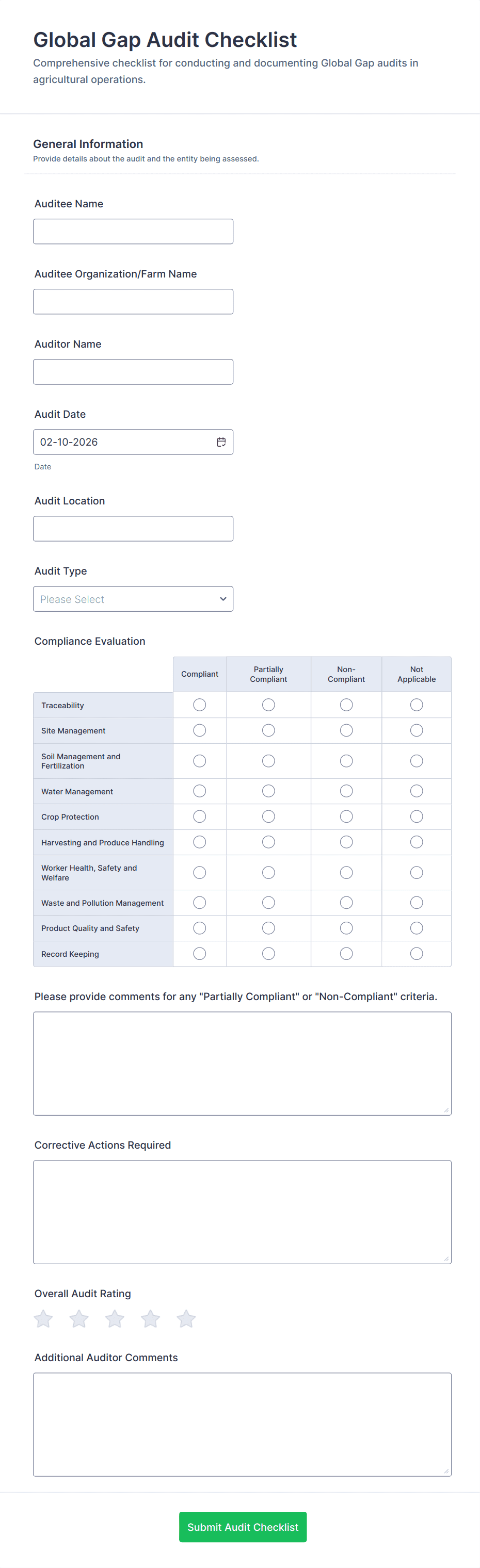The image size is (480, 1568).
Task: Select the fifth rating star
Action: click(x=186, y=1319)
